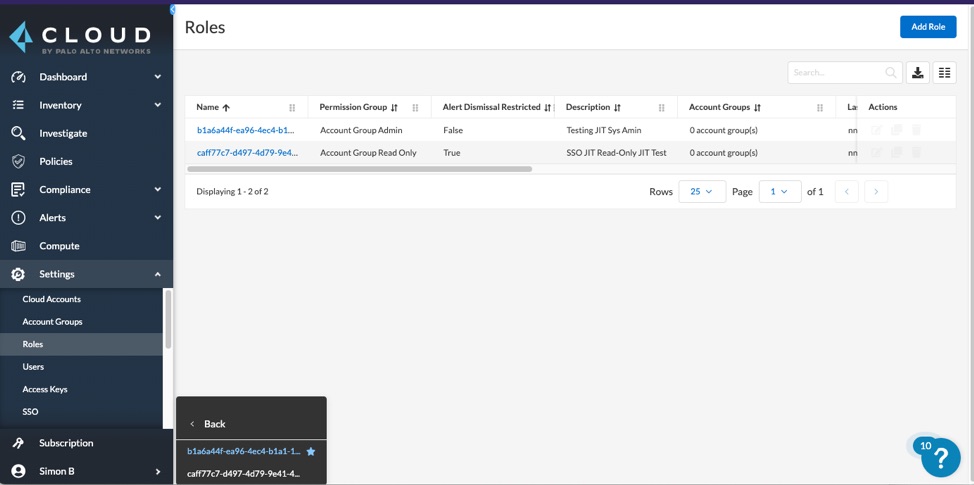Click the help question mark icon
974x485 pixels.
pyautogui.click(x=941, y=458)
